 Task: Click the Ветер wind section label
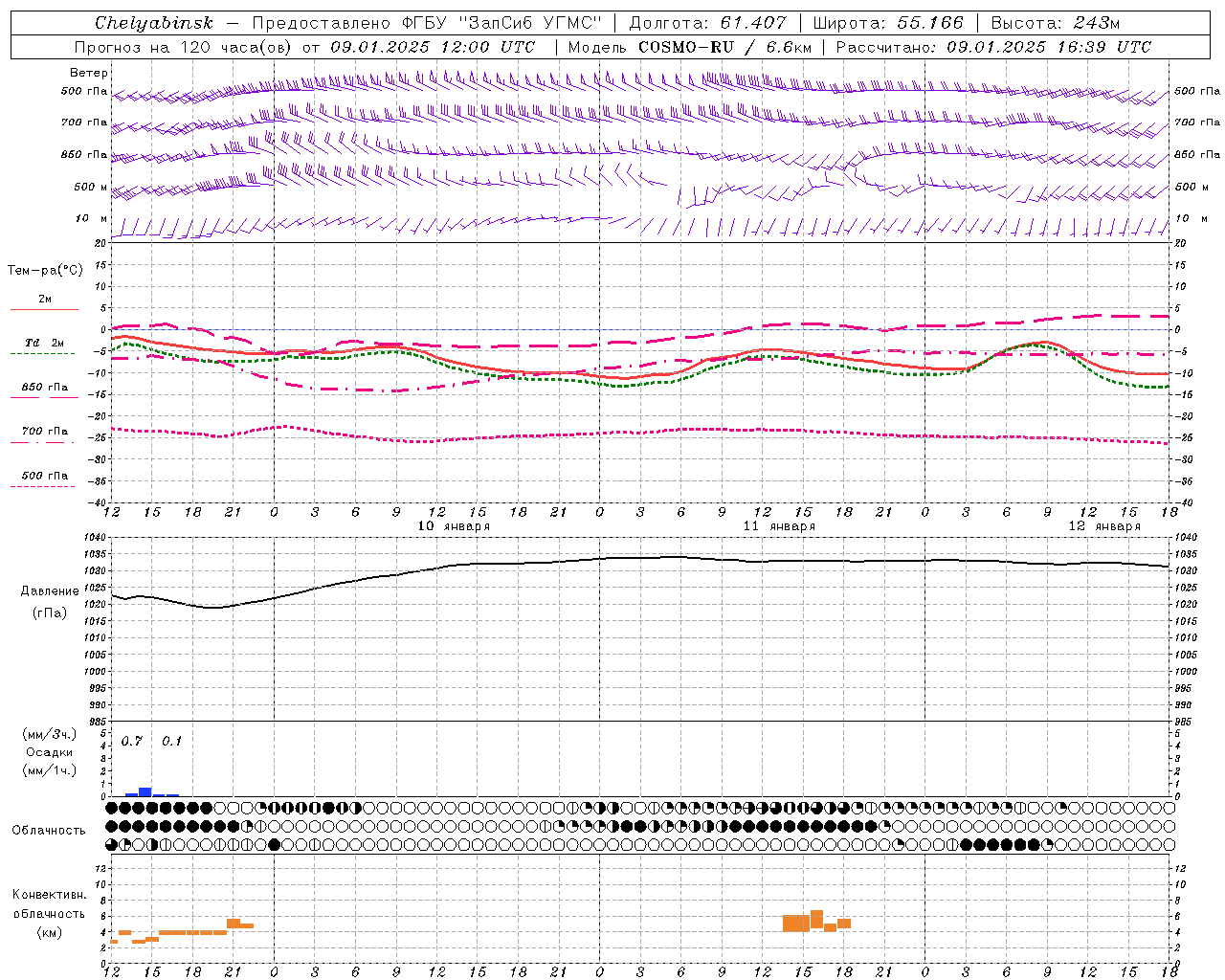coord(89,73)
